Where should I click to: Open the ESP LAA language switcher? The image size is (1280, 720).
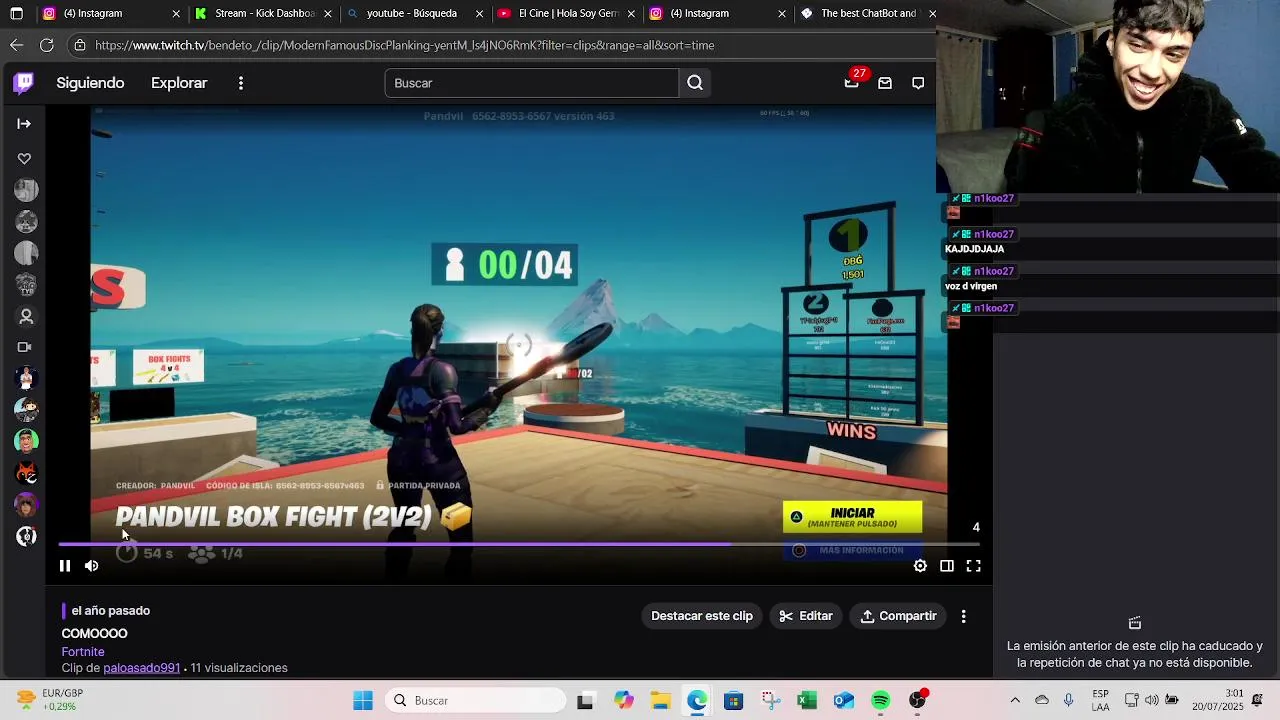[1101, 701]
